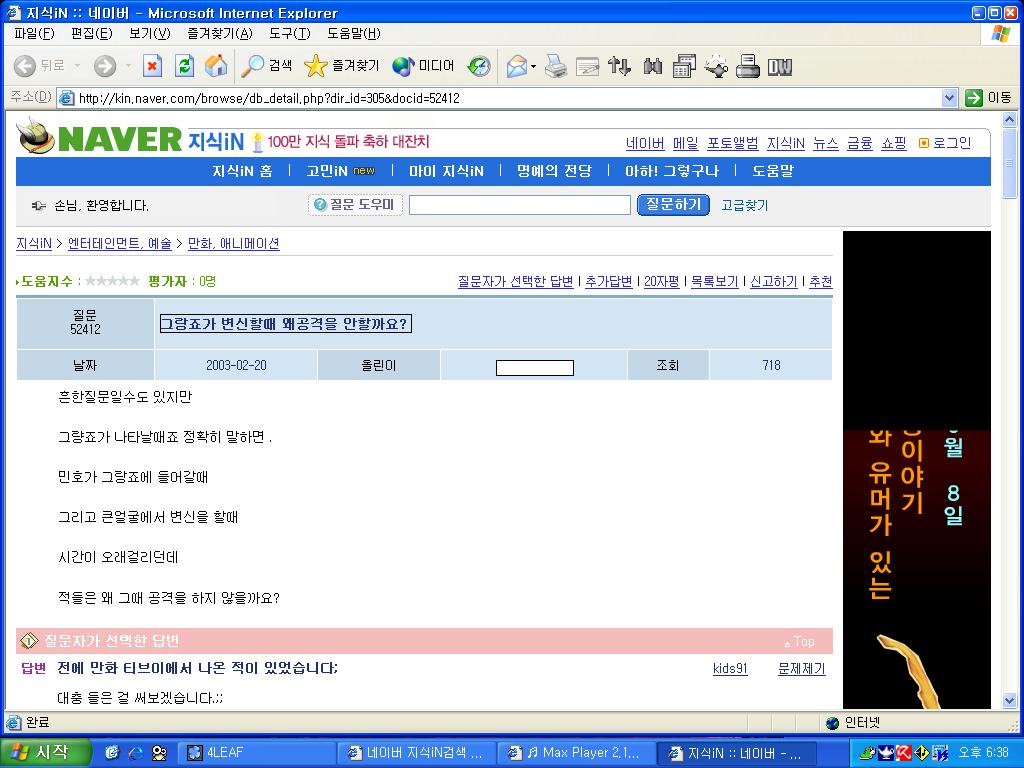Open the 목록보기 link

coord(714,281)
